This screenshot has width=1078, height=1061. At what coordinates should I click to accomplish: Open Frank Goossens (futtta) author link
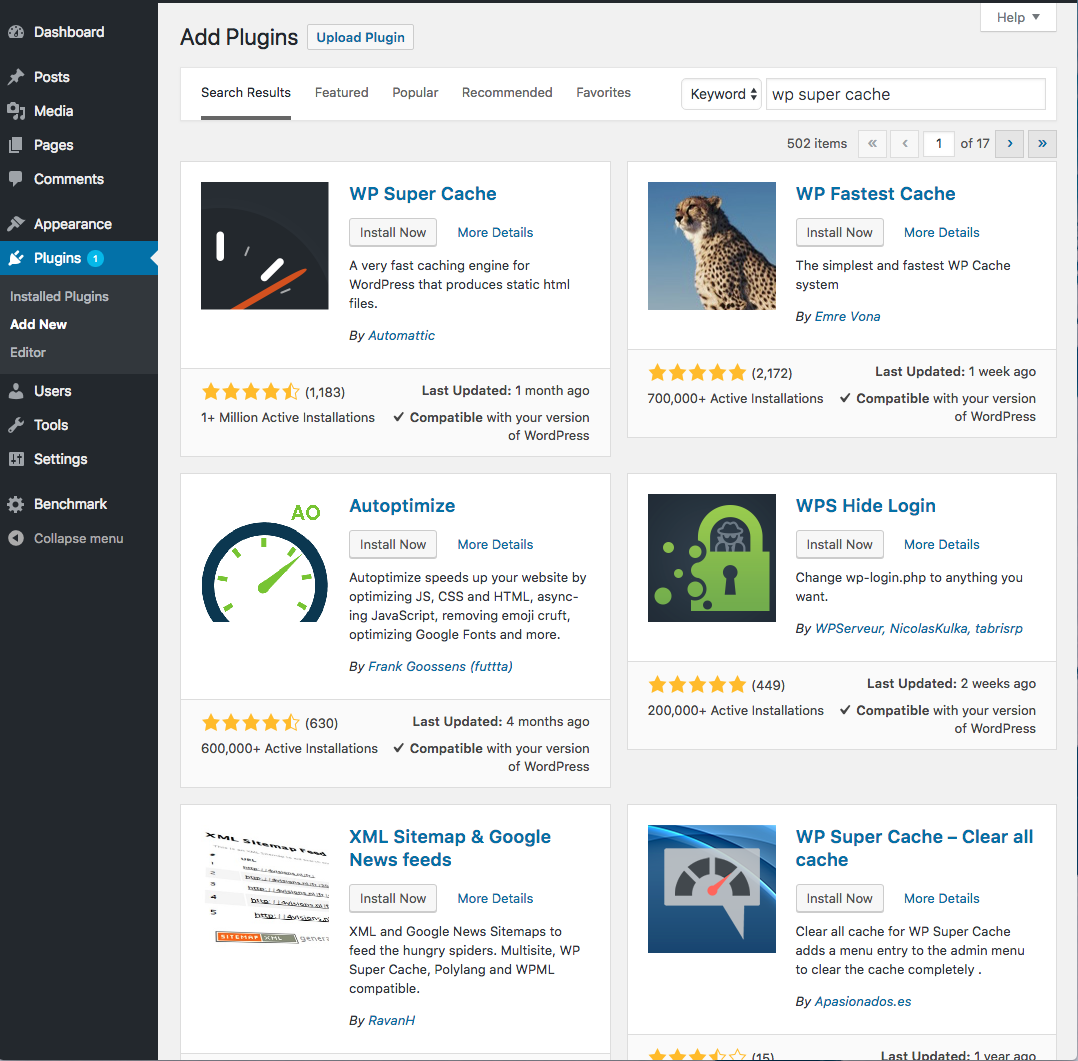pos(440,666)
